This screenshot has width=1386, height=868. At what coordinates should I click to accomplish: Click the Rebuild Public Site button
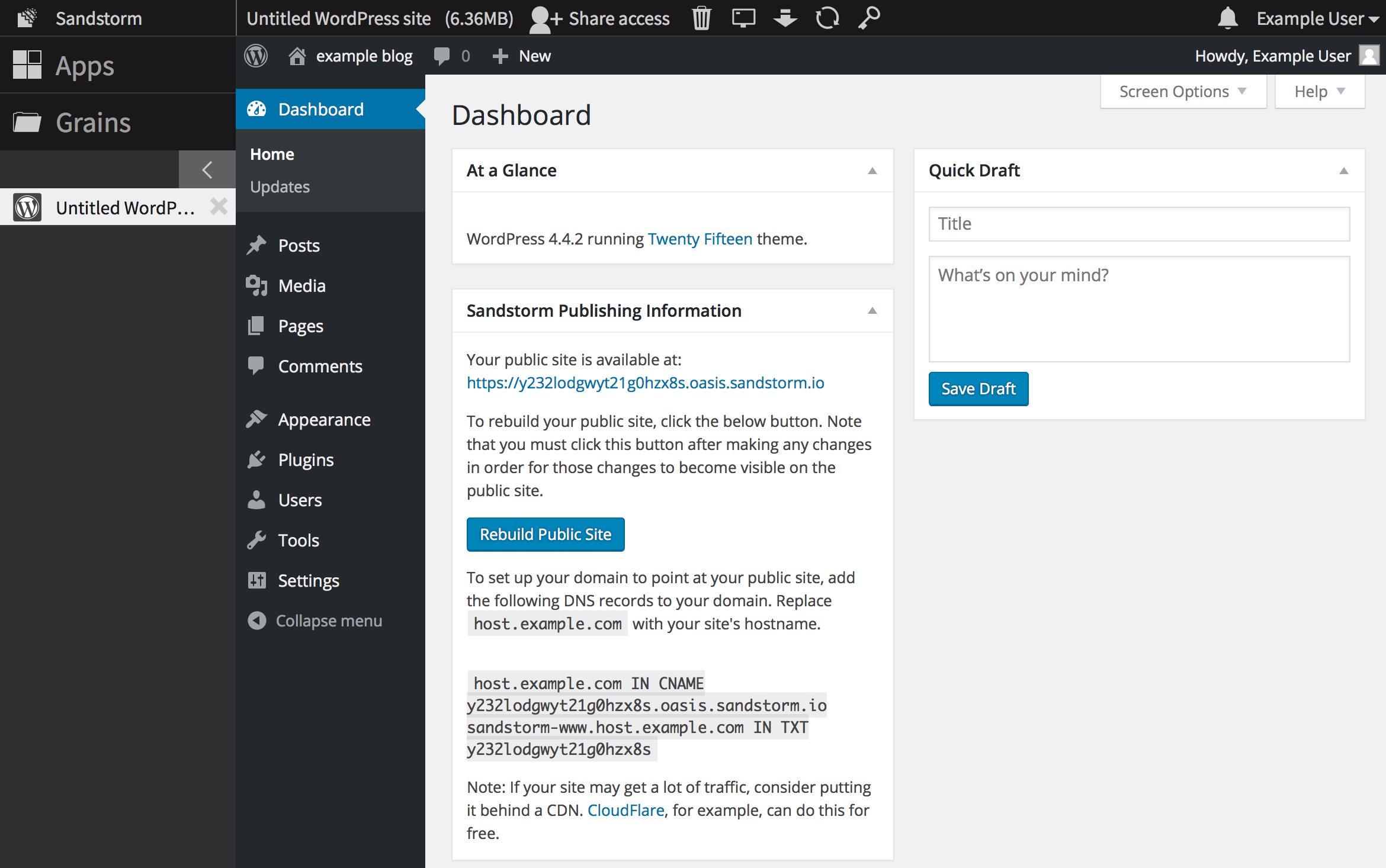coord(546,534)
